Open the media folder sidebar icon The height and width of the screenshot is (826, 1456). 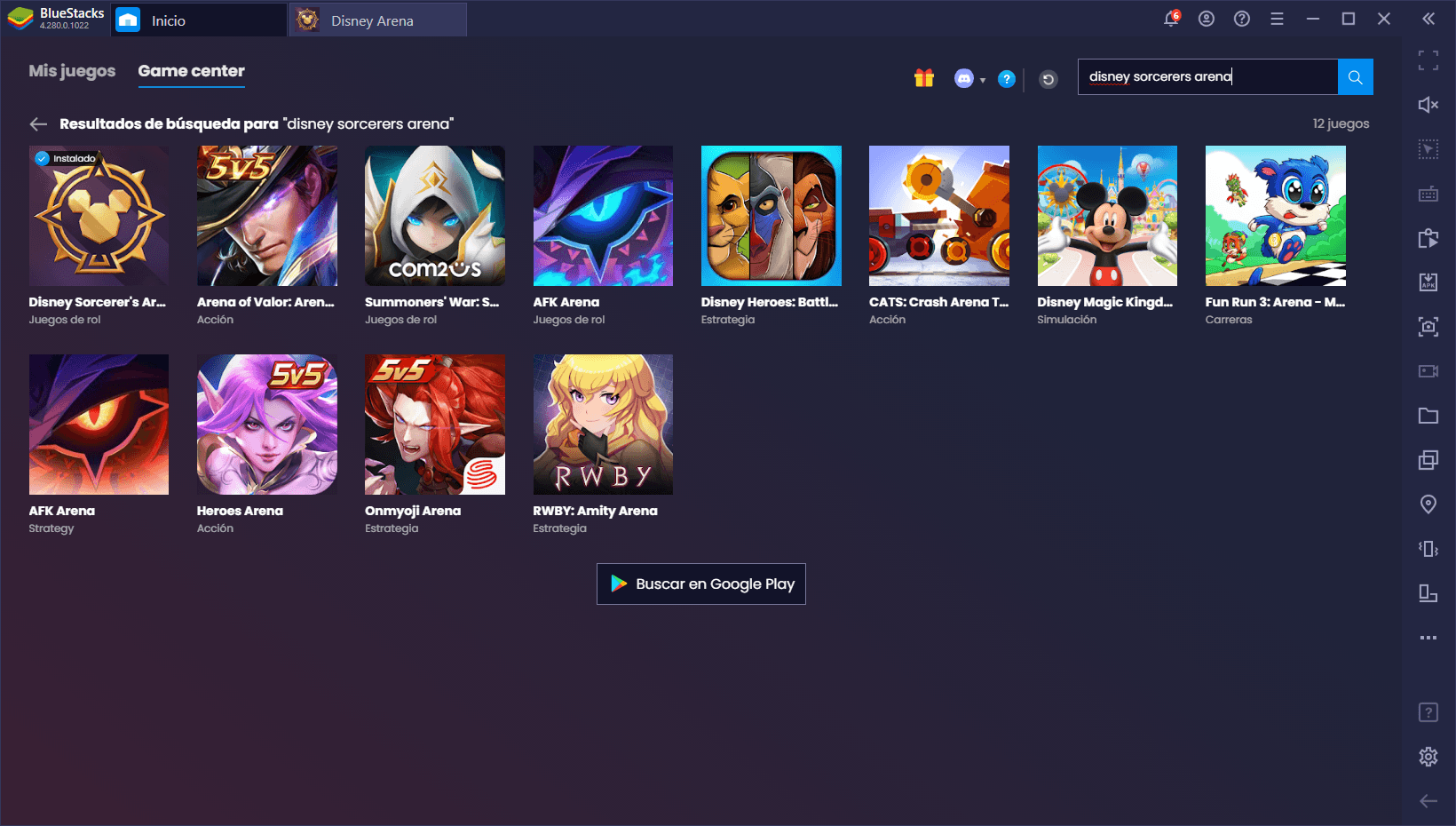pos(1428,416)
